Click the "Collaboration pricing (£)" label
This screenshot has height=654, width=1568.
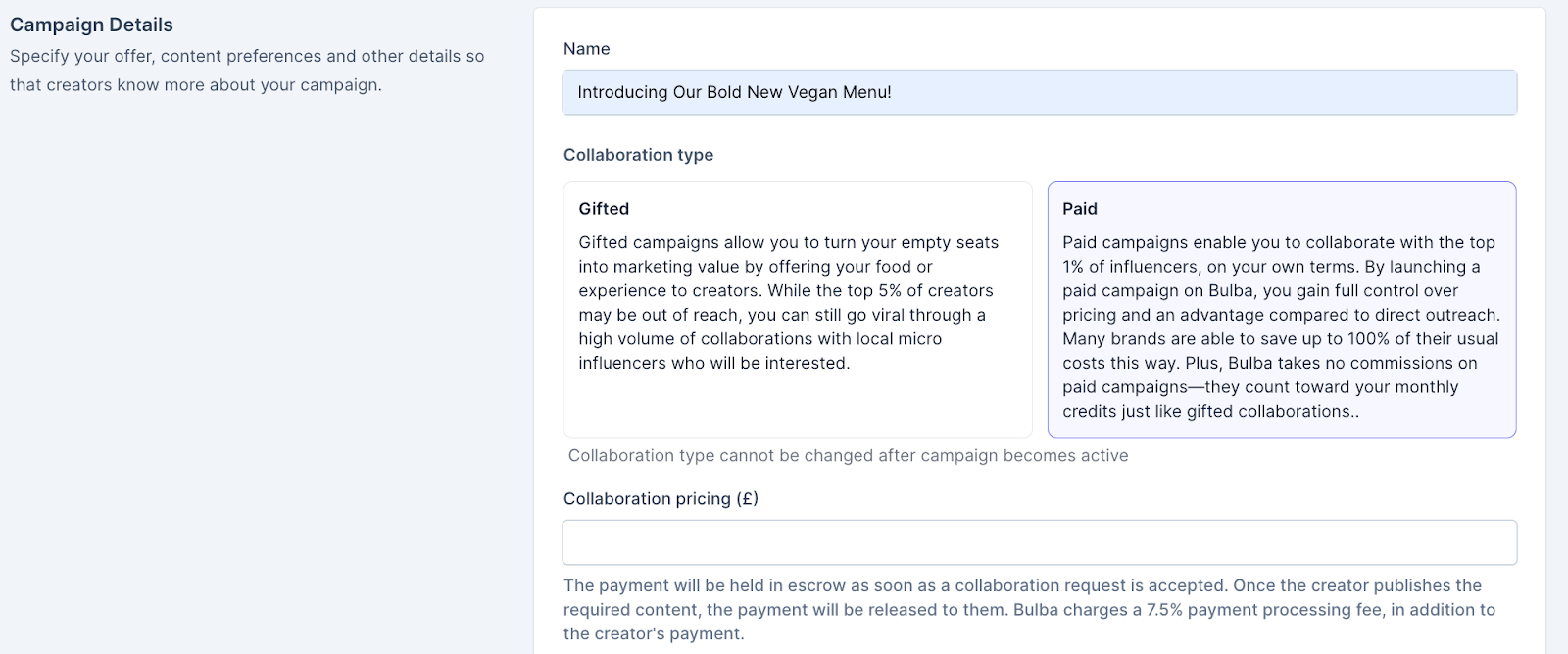click(661, 498)
